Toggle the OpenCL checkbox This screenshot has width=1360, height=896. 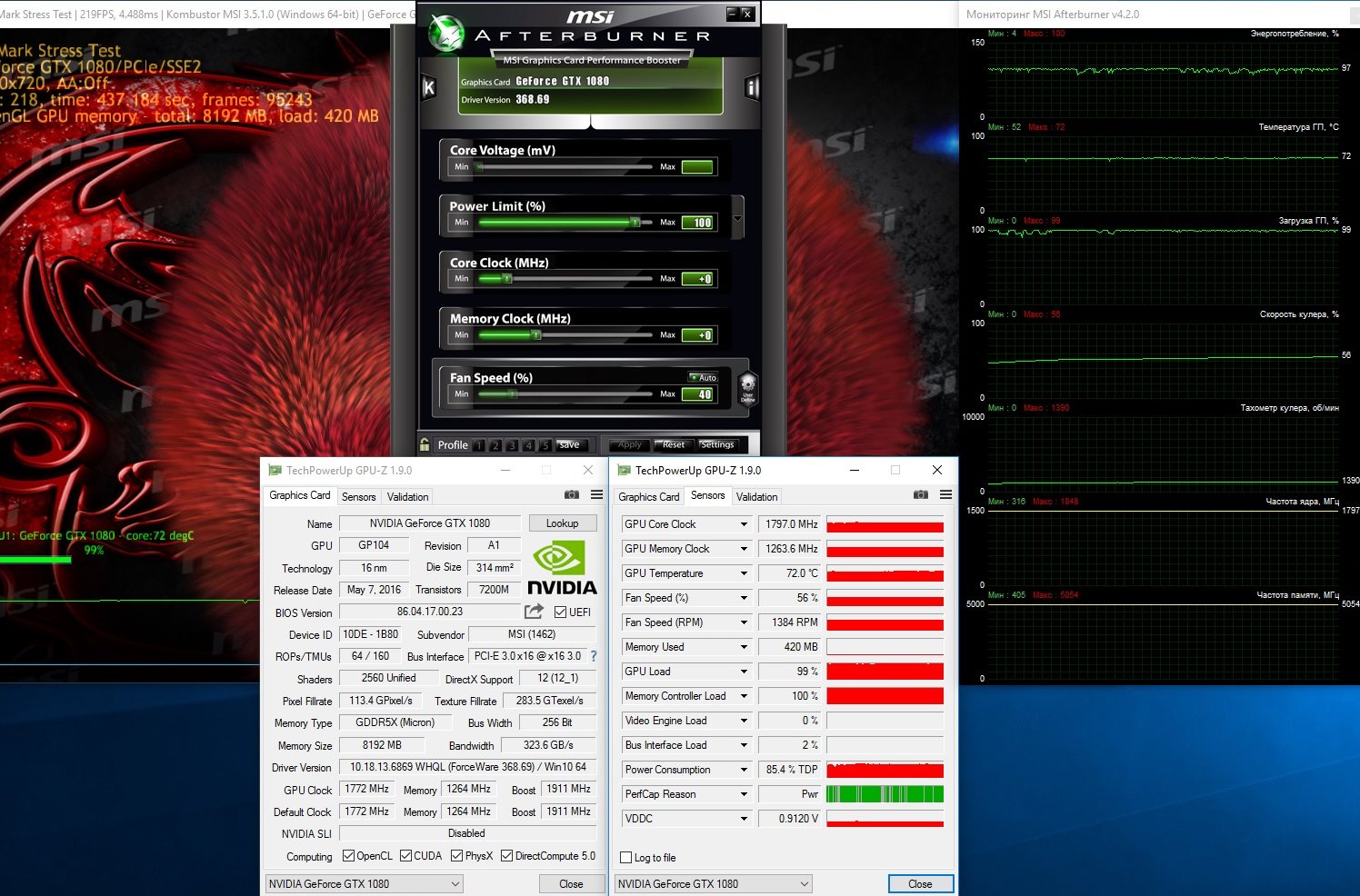348,856
